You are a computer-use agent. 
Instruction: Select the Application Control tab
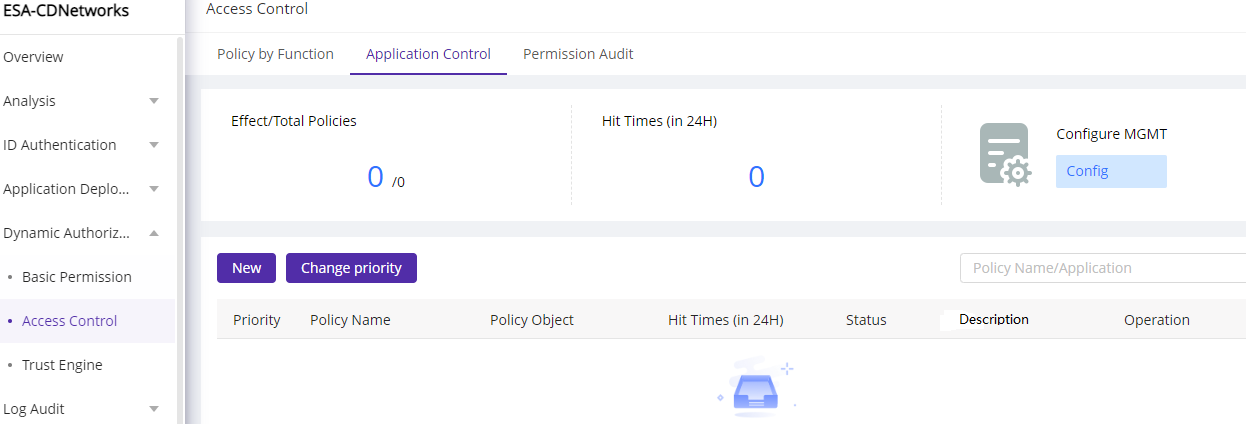tap(428, 54)
